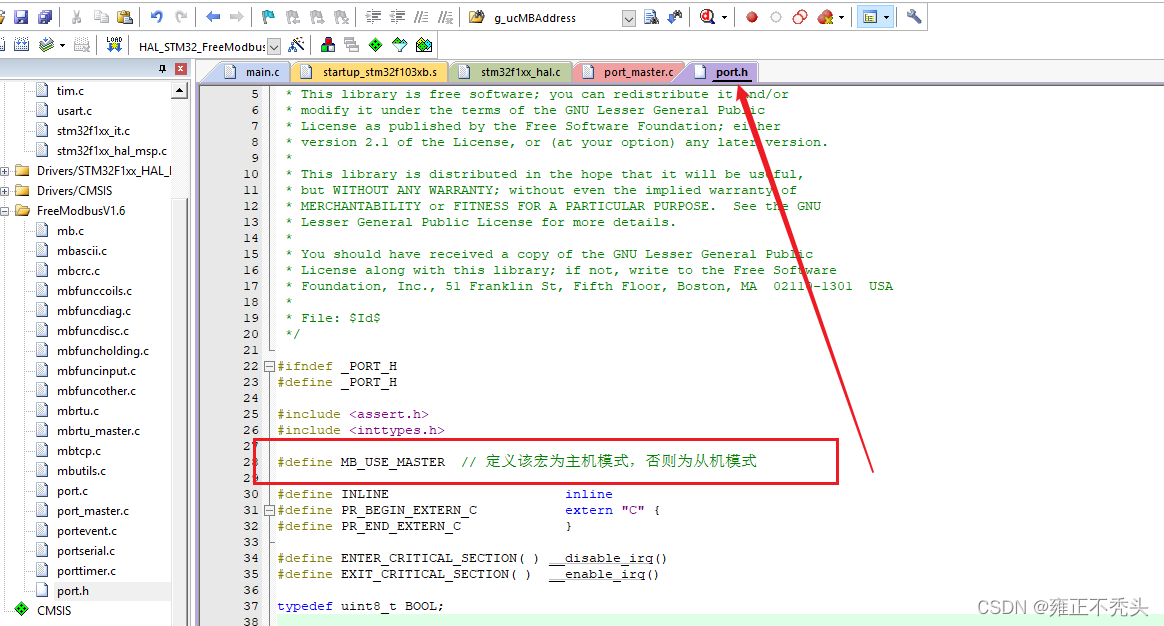Start the debug session magnifier icon
Screen dimensions: 1164x626
point(707,17)
